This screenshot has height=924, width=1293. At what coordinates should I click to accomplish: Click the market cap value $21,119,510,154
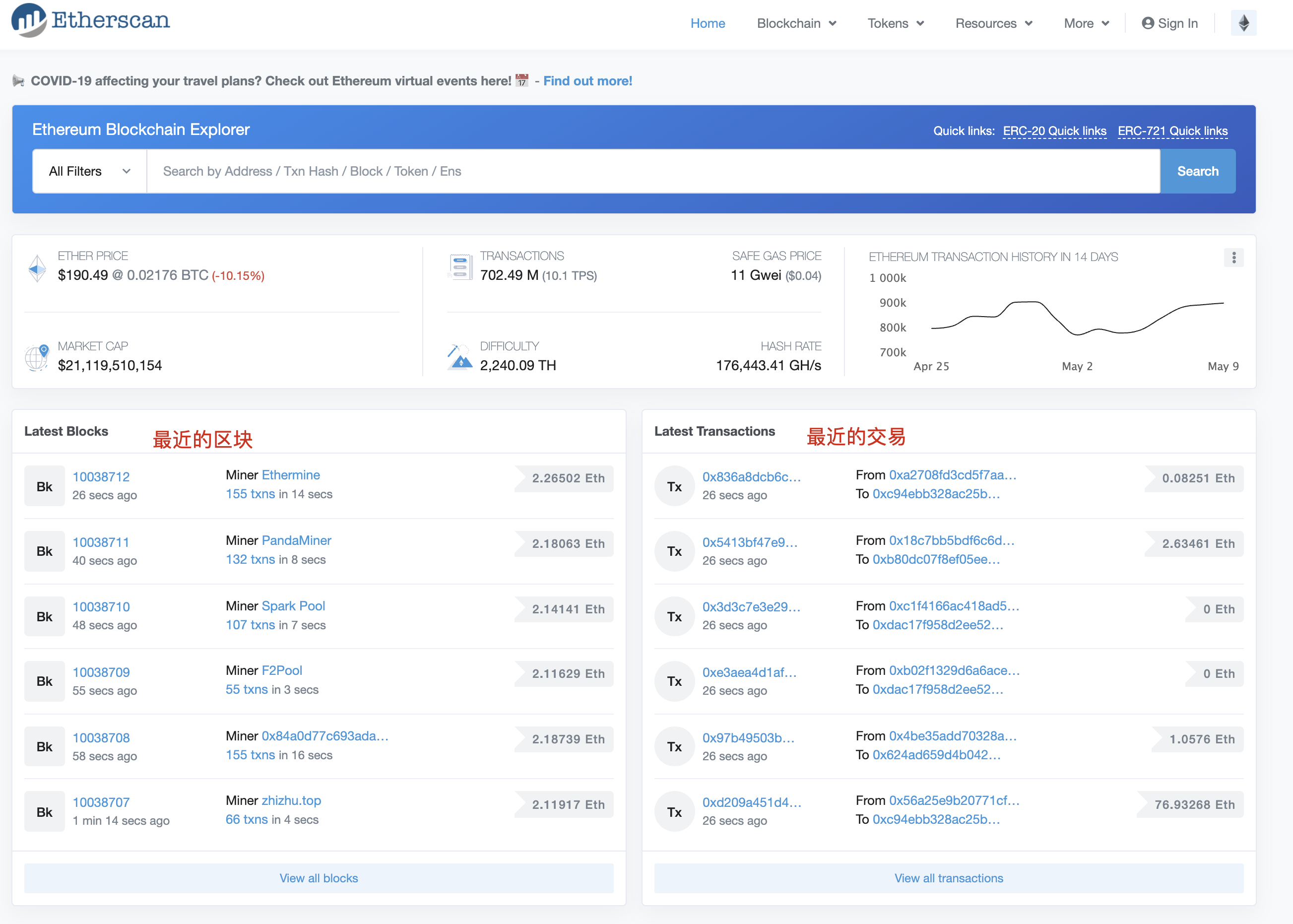[x=110, y=365]
